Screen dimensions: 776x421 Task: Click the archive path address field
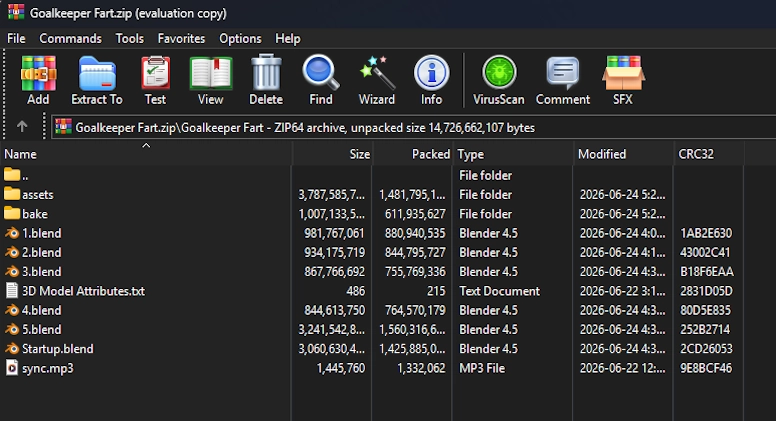tap(413, 127)
